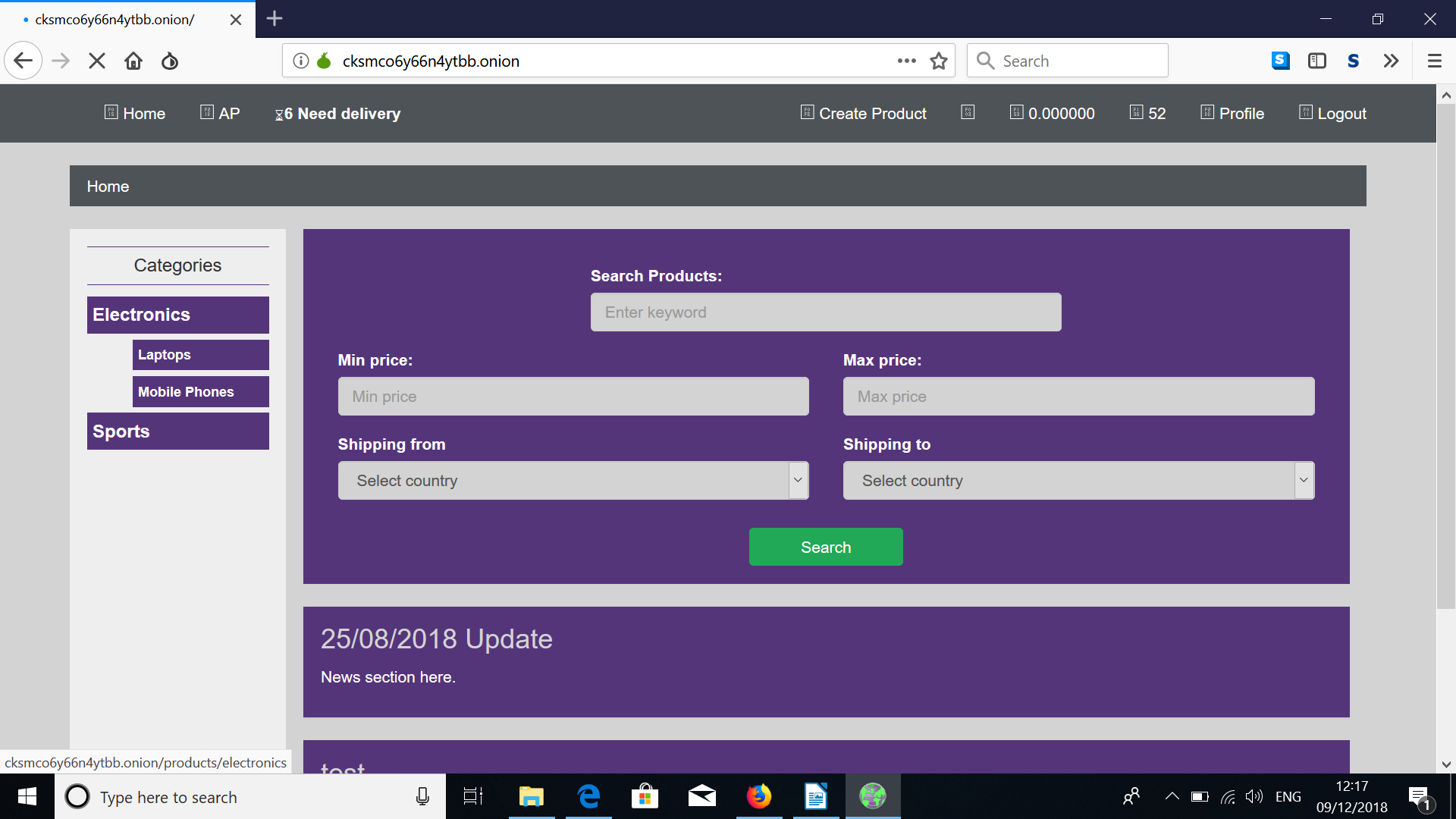The width and height of the screenshot is (1456, 819).
Task: Open the 52 messages counter link
Action: coord(1147,113)
